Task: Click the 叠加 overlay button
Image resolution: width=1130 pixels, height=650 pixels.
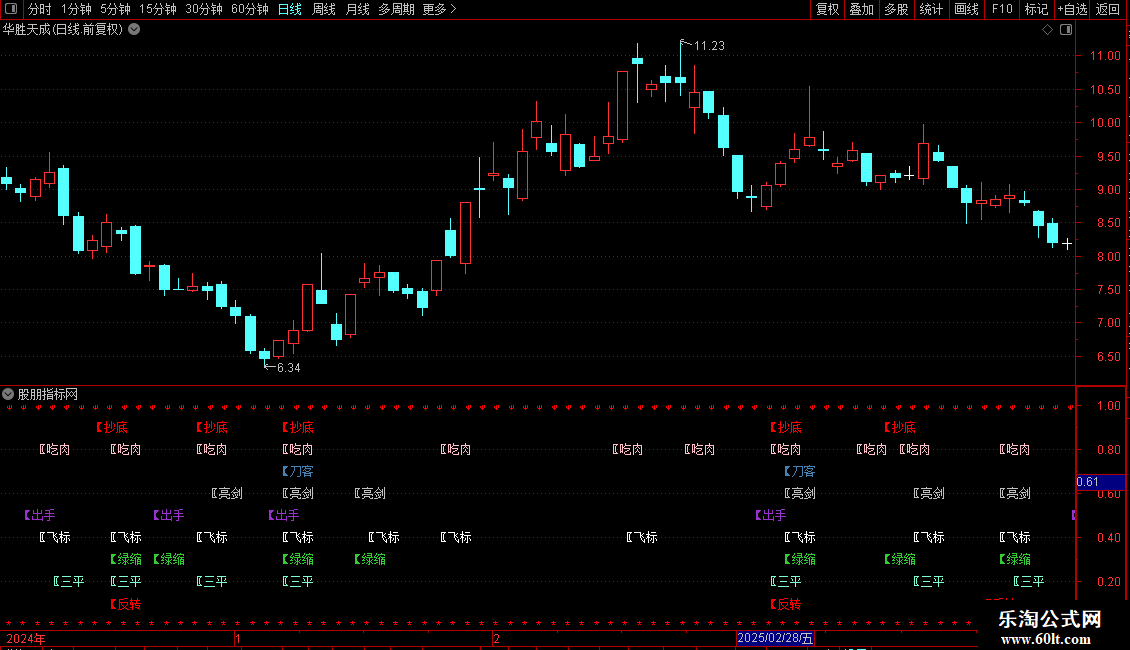Action: (861, 9)
